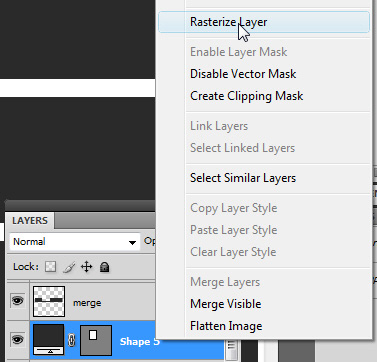Select Shape 5 vector mask thumbnail
Image resolution: width=377 pixels, height=362 pixels.
point(96,340)
